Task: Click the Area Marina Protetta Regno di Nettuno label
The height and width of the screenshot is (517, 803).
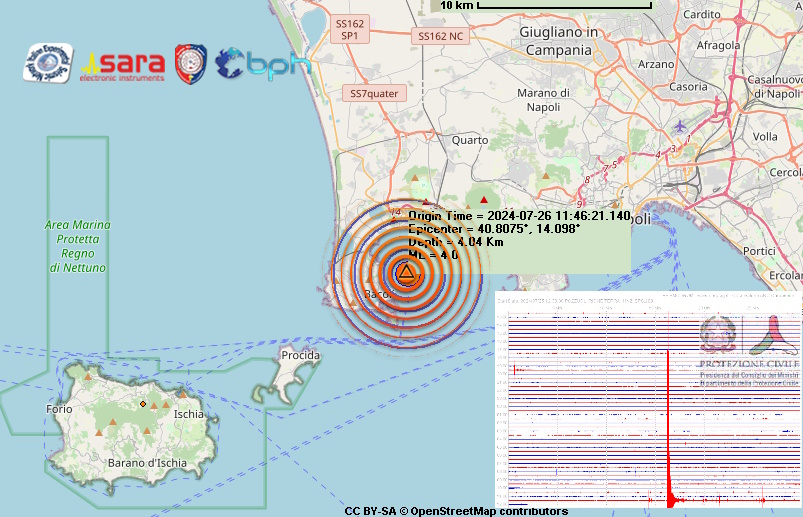Action: pyautogui.click(x=78, y=246)
